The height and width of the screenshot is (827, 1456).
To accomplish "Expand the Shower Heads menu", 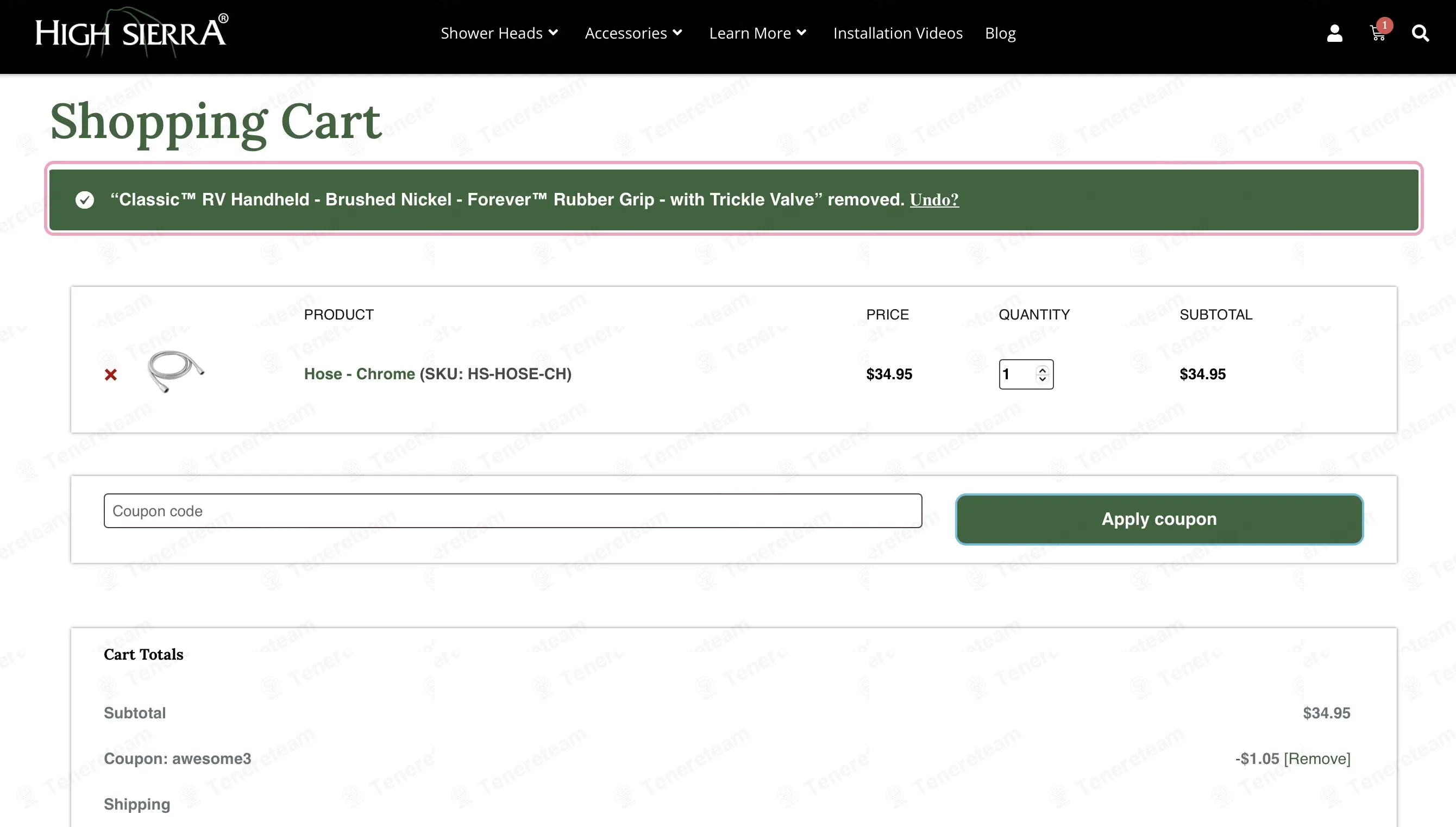I will pos(499,33).
